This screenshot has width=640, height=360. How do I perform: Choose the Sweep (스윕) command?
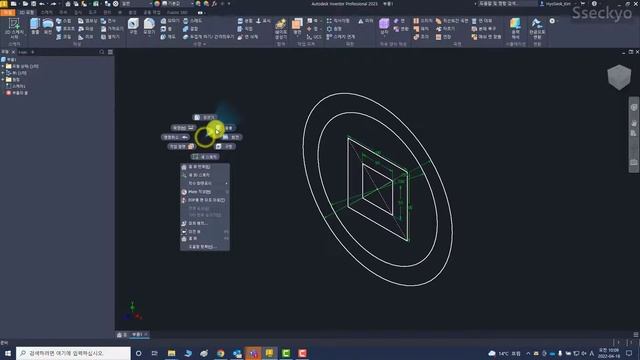[63, 21]
